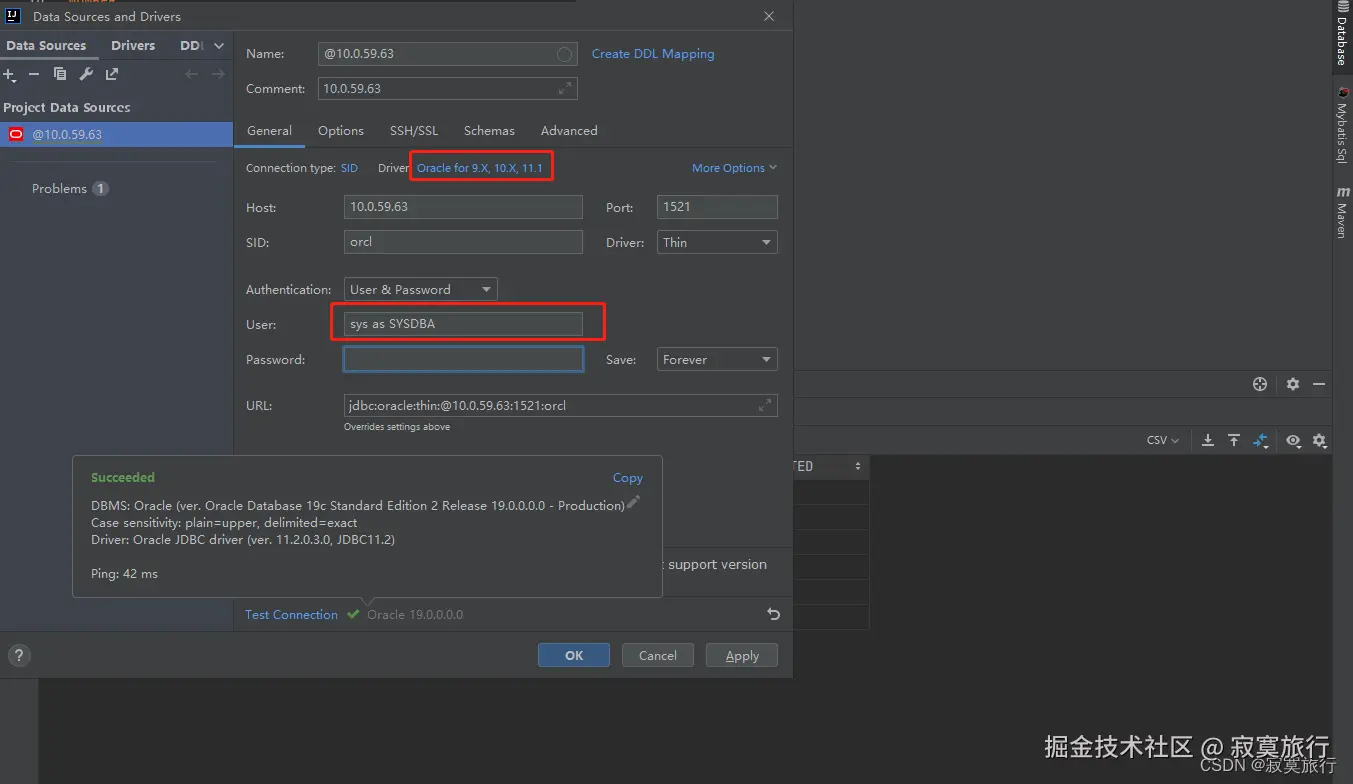Screen dimensions: 1353x784
Task: Click the empty Password field
Action: pos(463,359)
